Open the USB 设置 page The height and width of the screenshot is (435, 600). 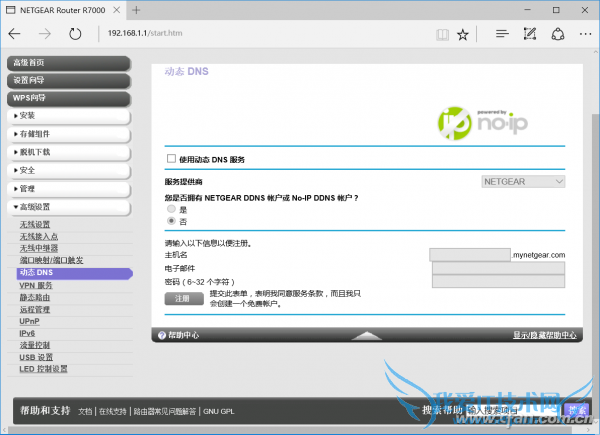click(x=36, y=357)
